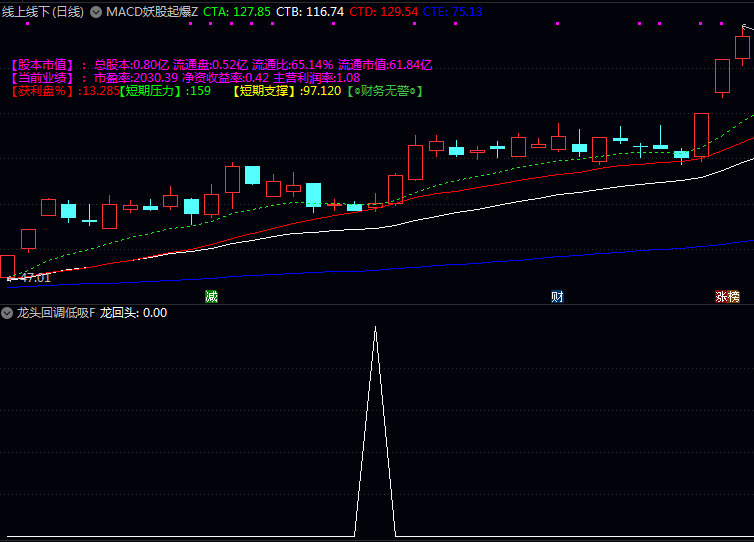The width and height of the screenshot is (754, 542).
Task: Click the 龙头回调低吸F indicator label
Action: tap(55, 313)
